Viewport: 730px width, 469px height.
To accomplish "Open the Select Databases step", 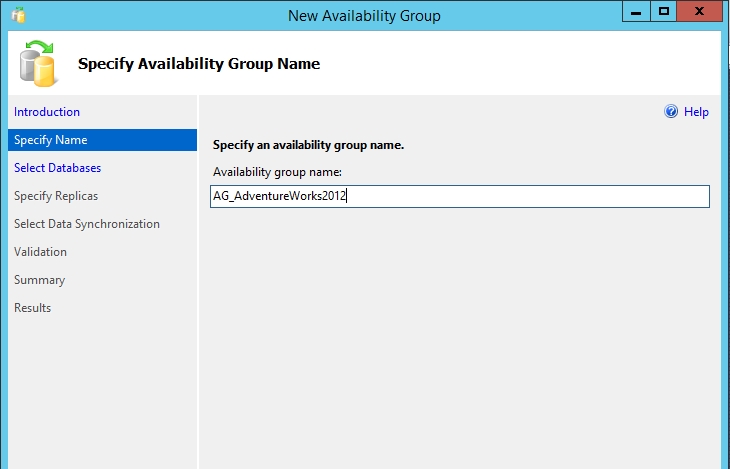I will (57, 168).
